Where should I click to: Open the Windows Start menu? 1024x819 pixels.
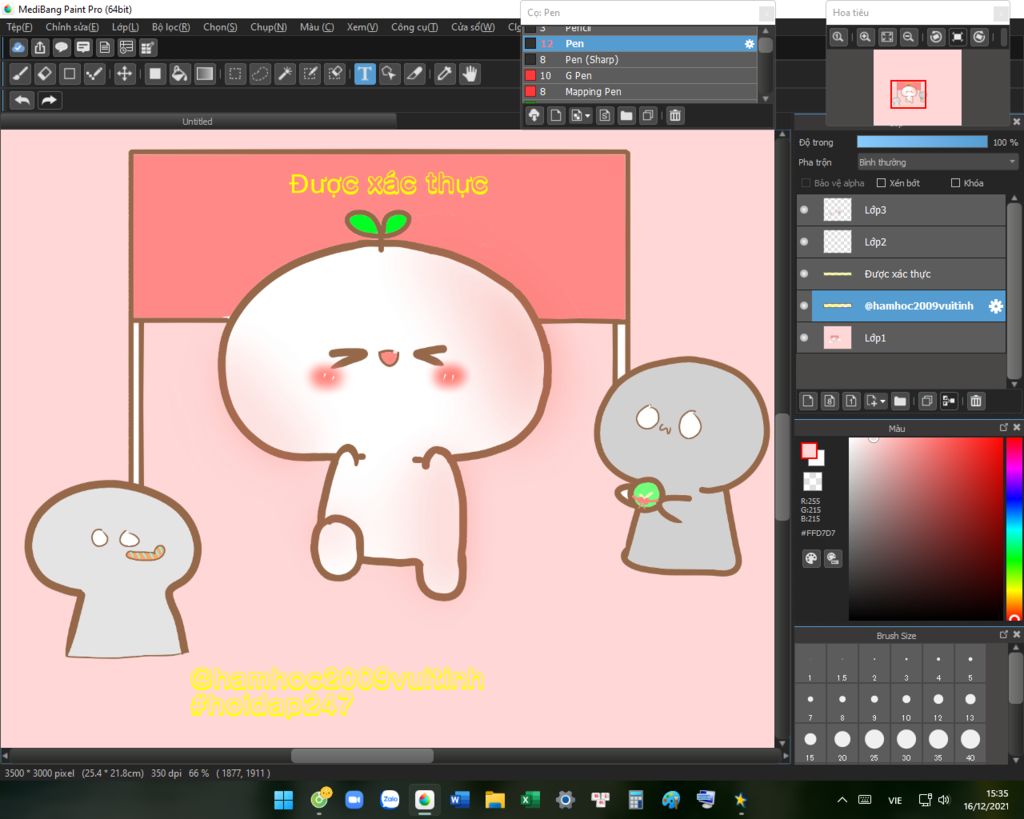283,799
